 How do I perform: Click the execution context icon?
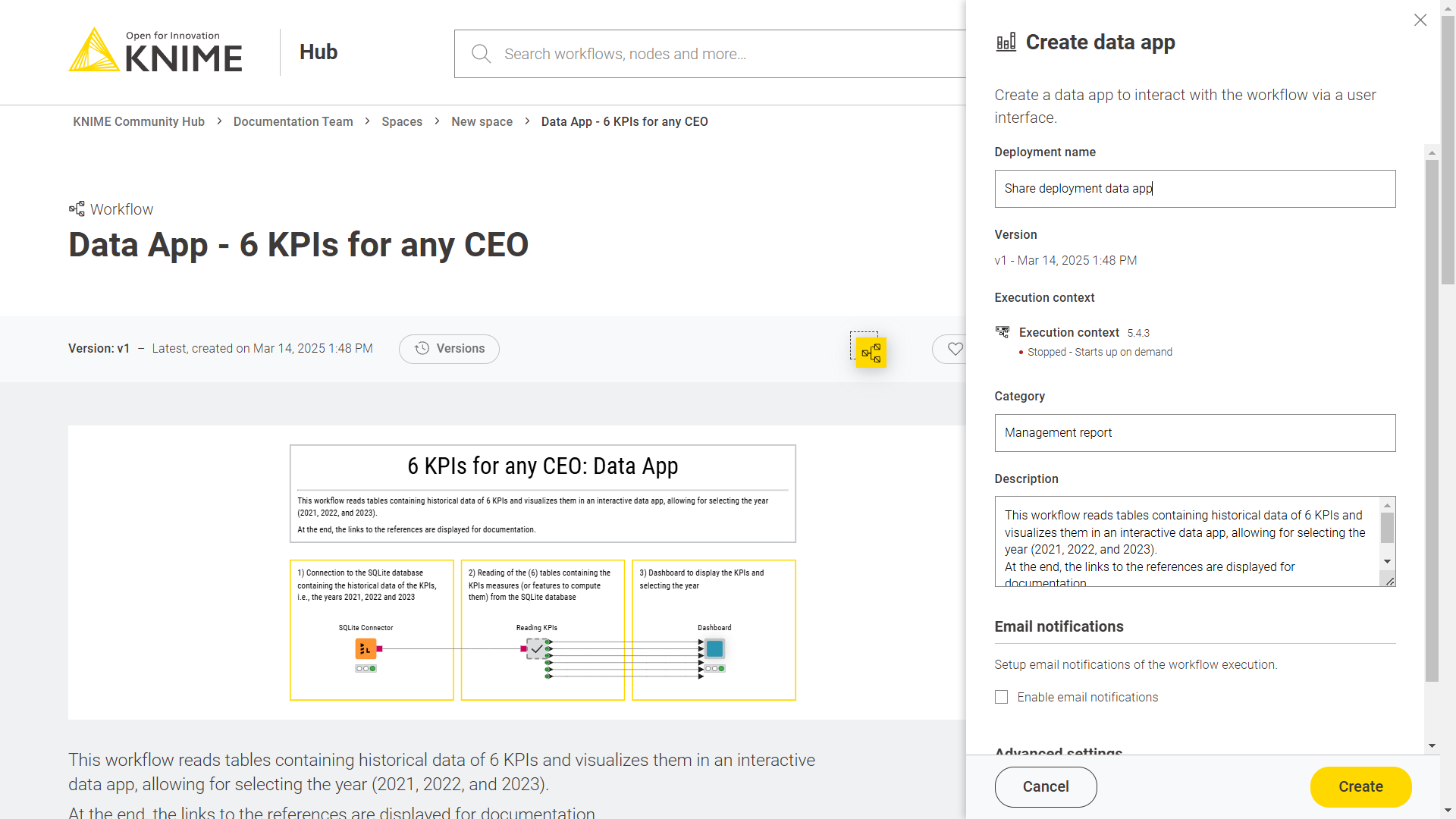1002,332
